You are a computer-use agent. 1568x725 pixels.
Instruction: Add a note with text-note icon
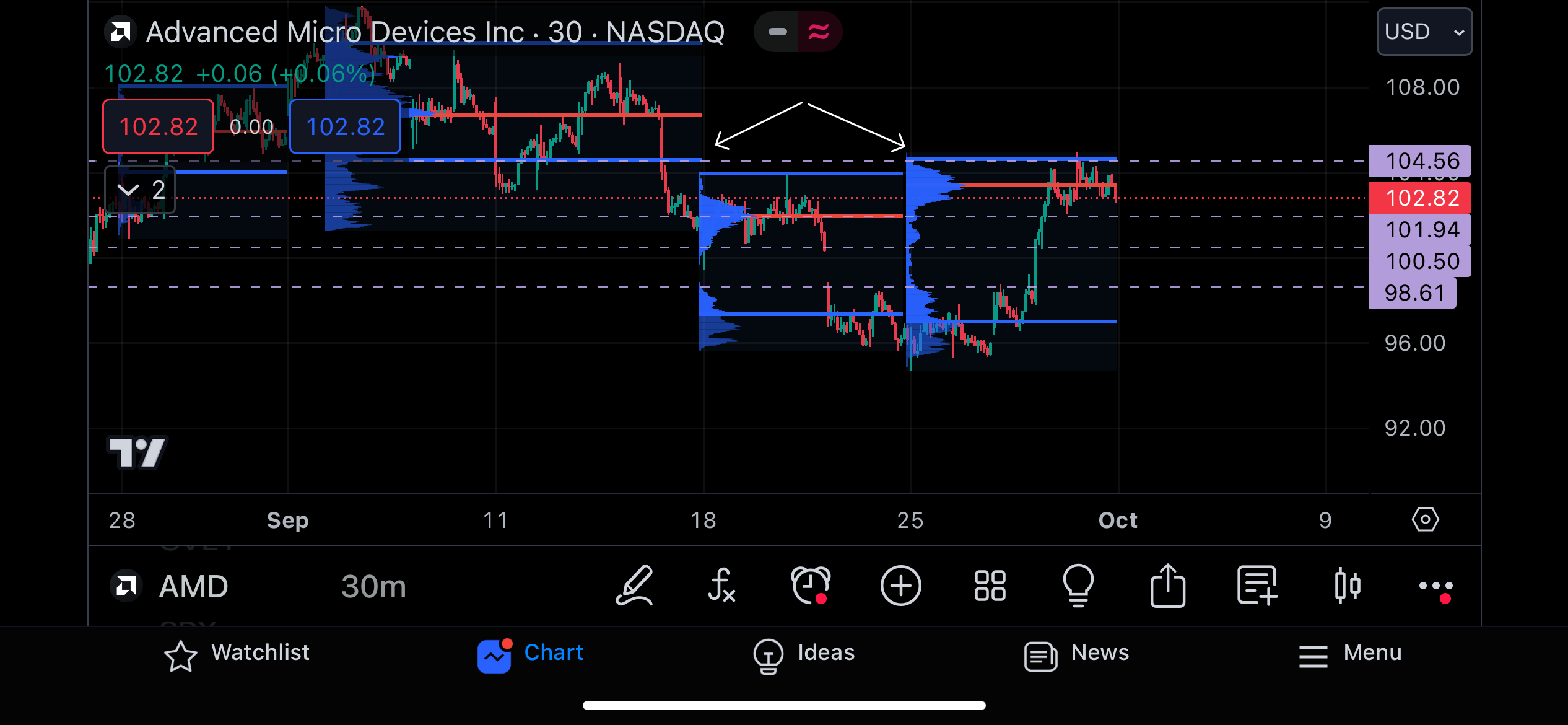point(1257,586)
